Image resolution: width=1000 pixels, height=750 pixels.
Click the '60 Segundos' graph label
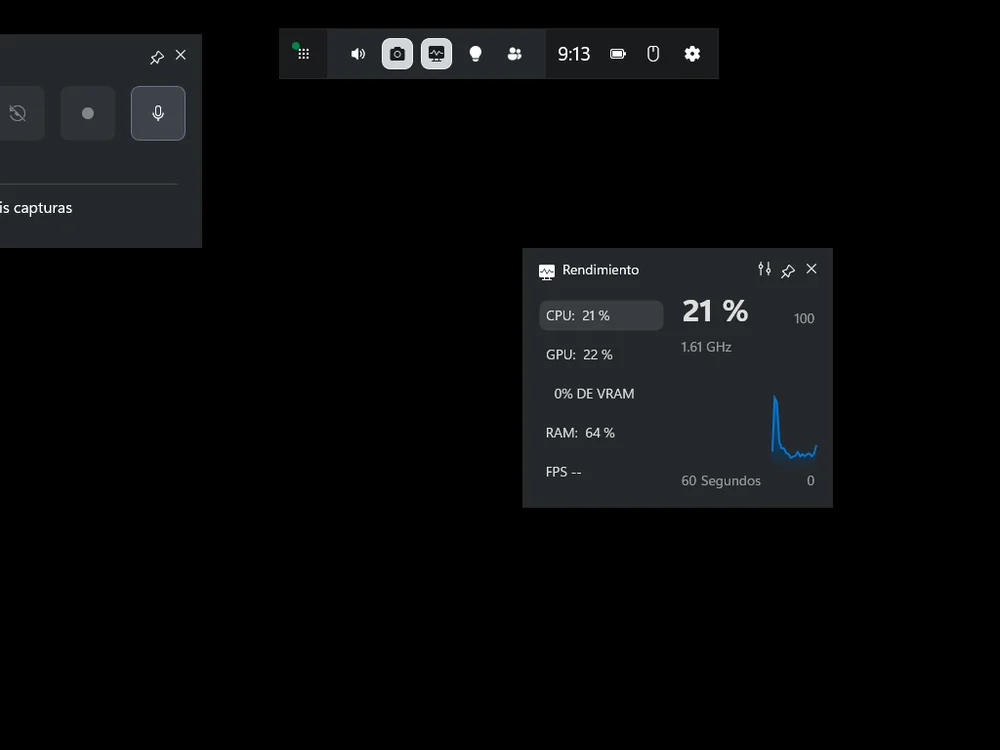pos(721,481)
